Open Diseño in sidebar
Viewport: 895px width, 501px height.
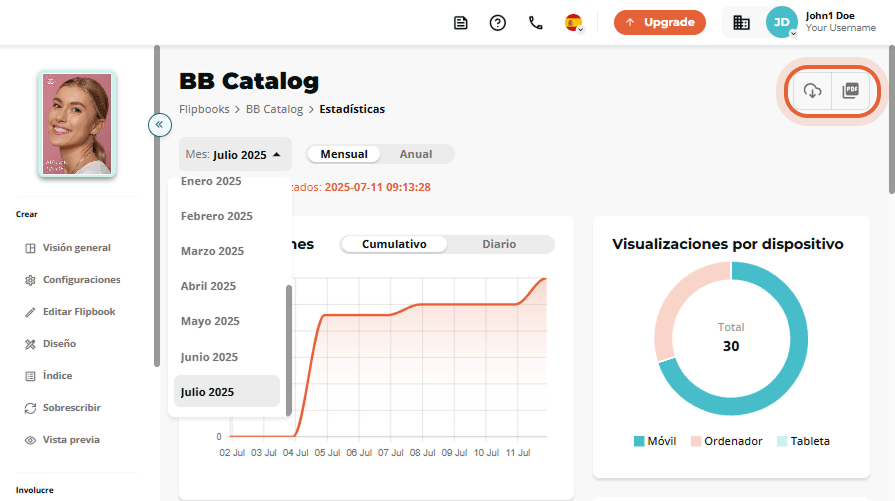coord(59,344)
